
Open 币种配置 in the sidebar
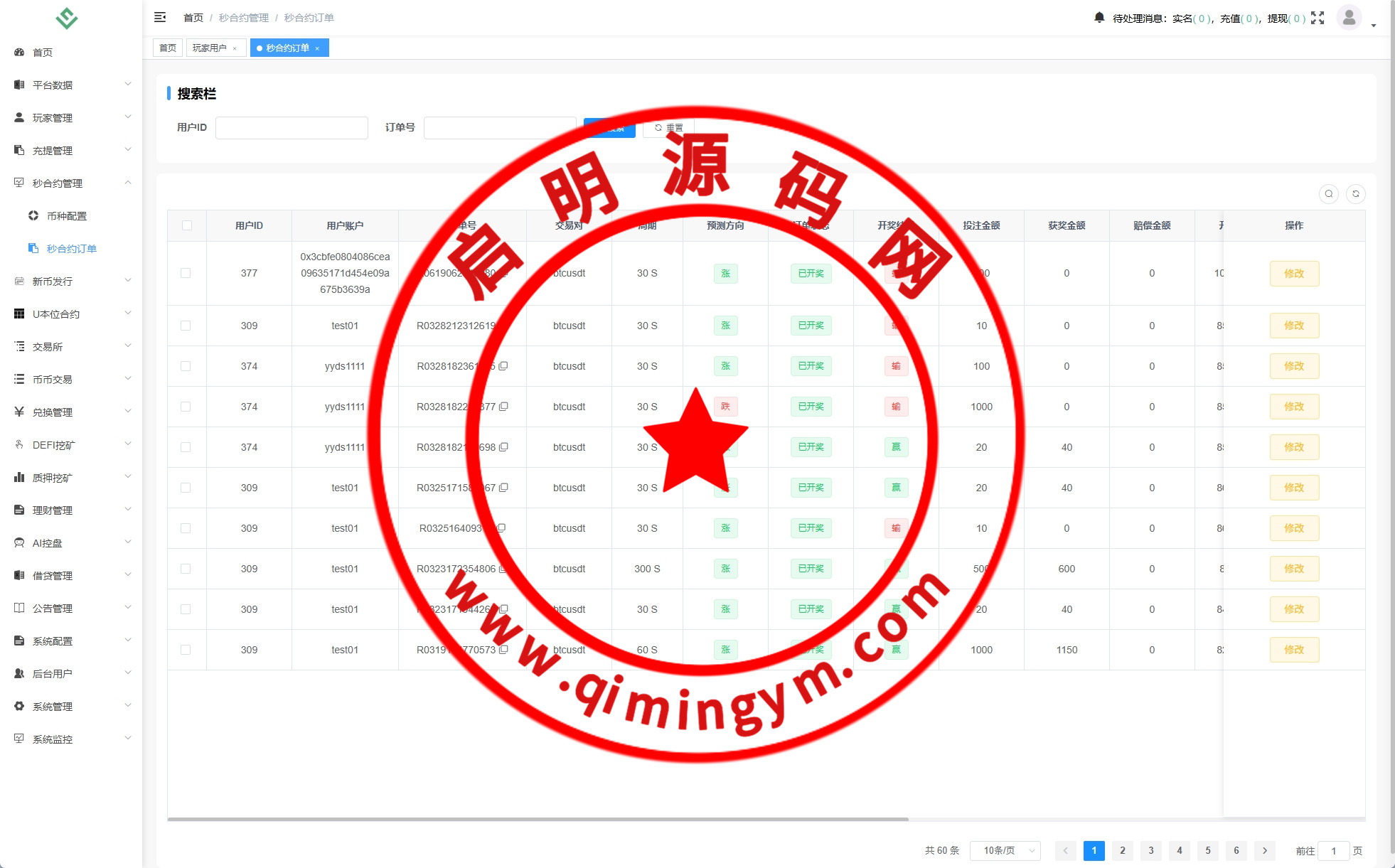pos(66,216)
